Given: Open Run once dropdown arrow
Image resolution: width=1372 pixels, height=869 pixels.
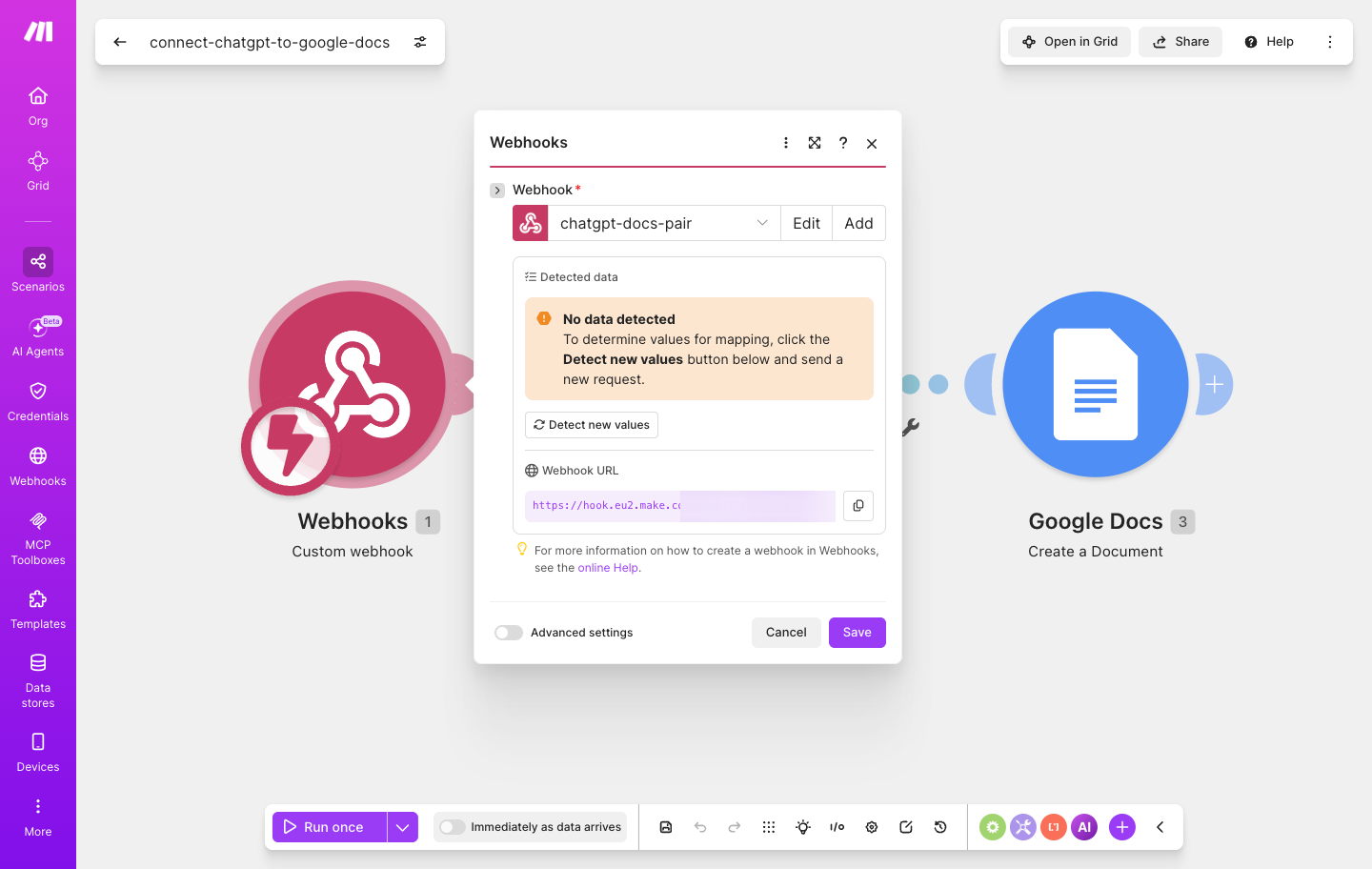Looking at the screenshot, I should [x=403, y=827].
